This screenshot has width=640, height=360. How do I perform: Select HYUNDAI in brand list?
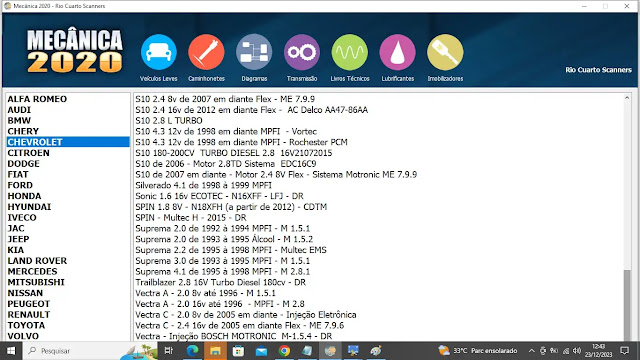pos(68,207)
